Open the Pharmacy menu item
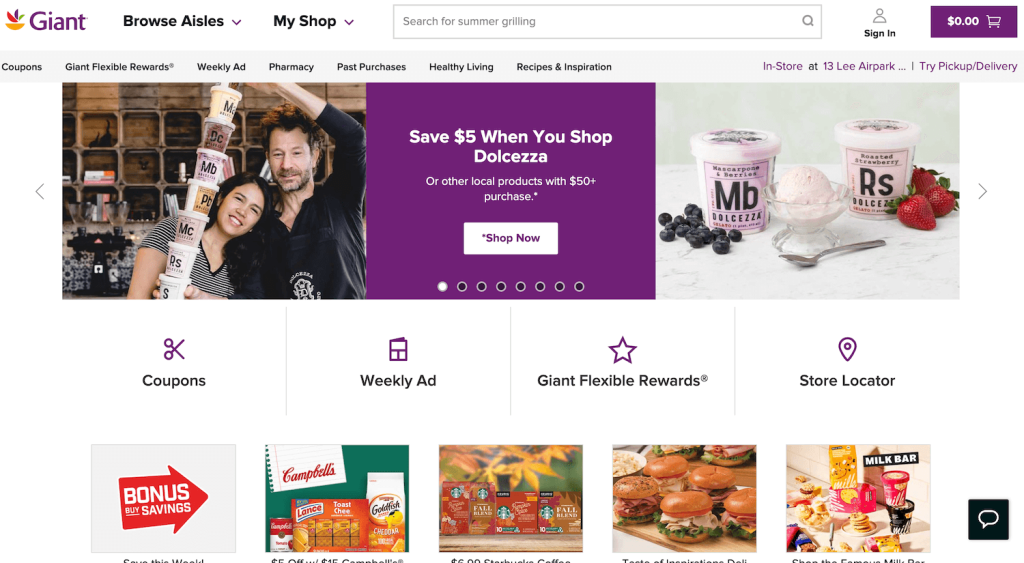The image size is (1024, 563). (x=291, y=67)
